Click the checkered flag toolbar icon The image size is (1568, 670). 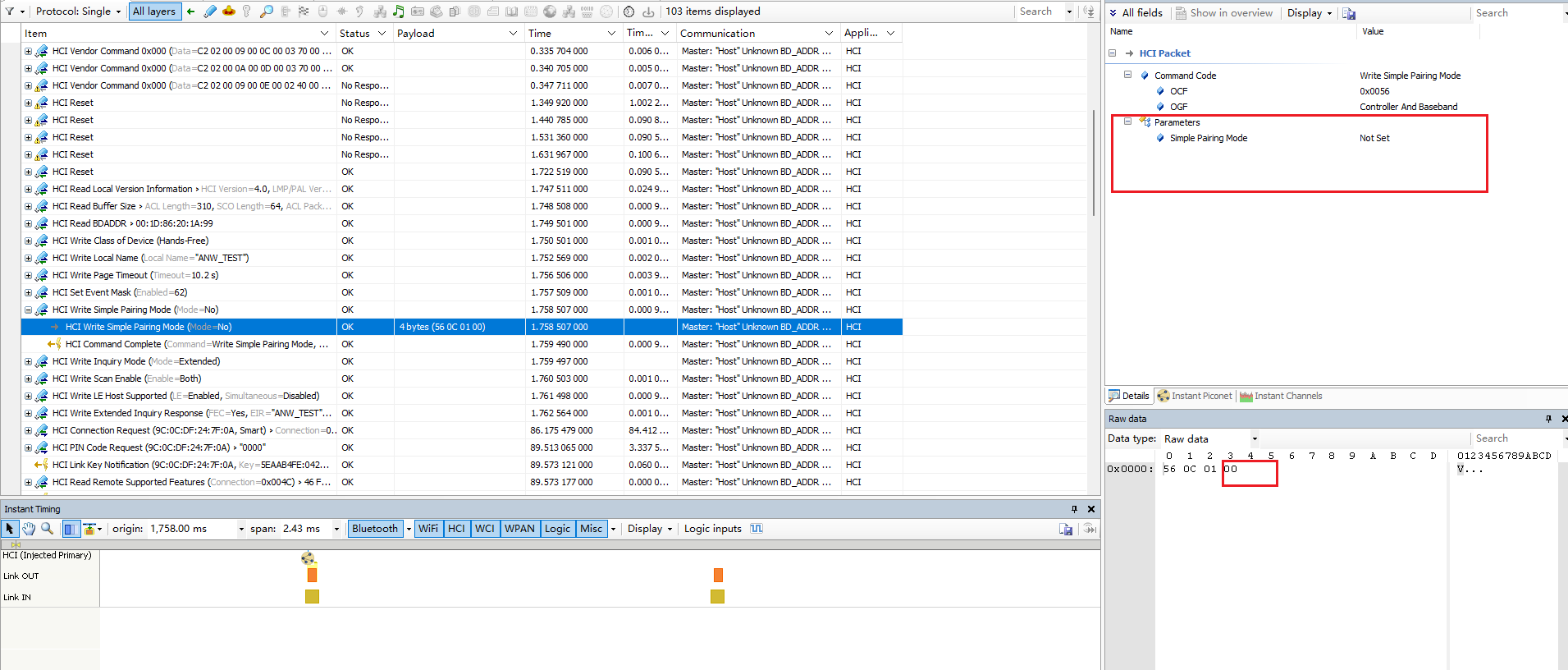pyautogui.click(x=304, y=11)
